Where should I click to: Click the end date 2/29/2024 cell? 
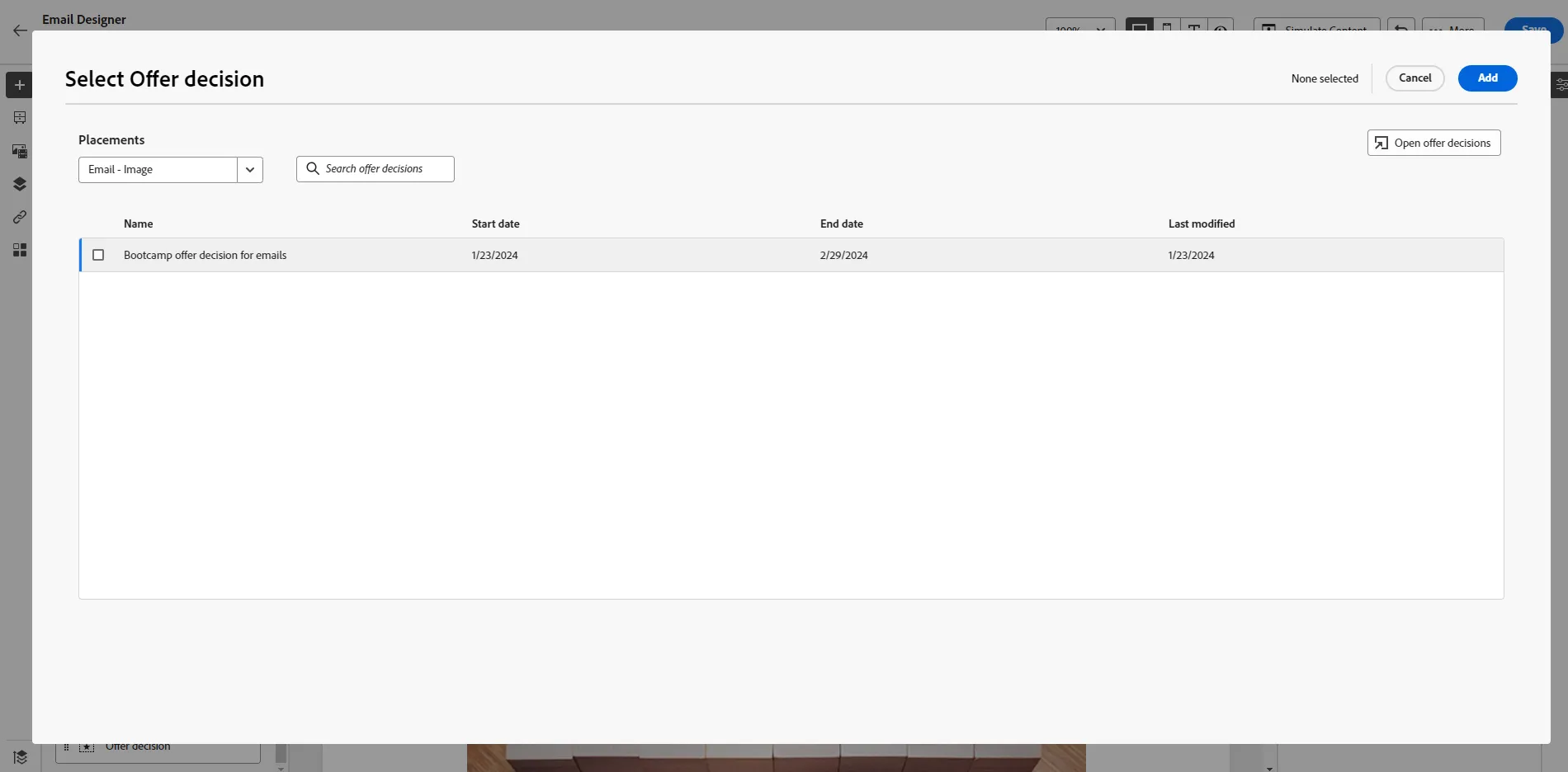click(843, 255)
